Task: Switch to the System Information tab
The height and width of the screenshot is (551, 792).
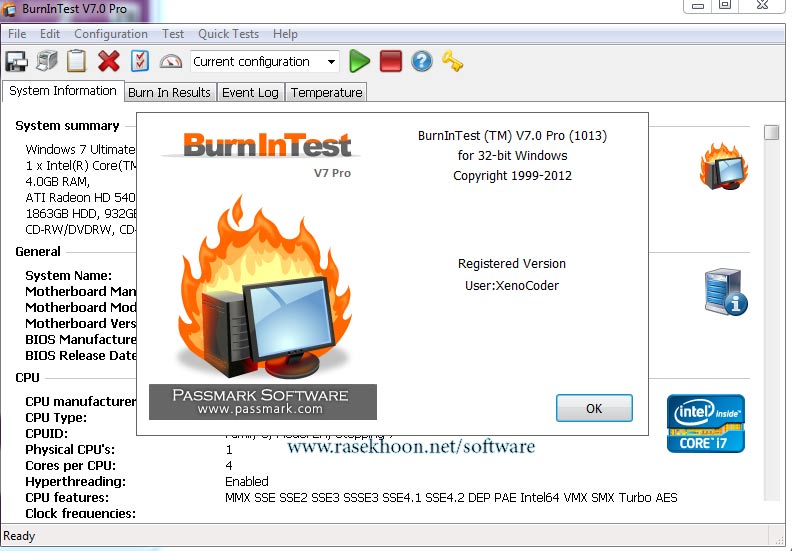Action: pyautogui.click(x=63, y=91)
